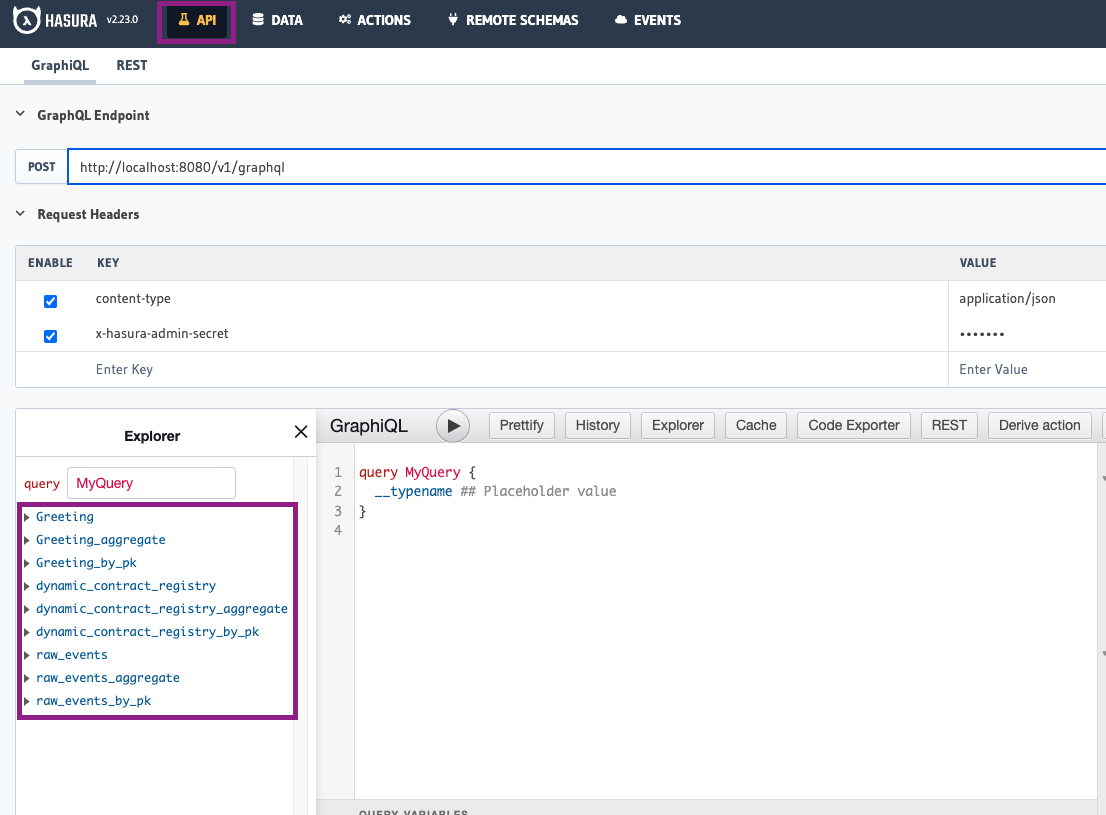Viewport: 1106px width, 815px height.
Task: Open Remote Schemas plug icon
Action: 453,20
